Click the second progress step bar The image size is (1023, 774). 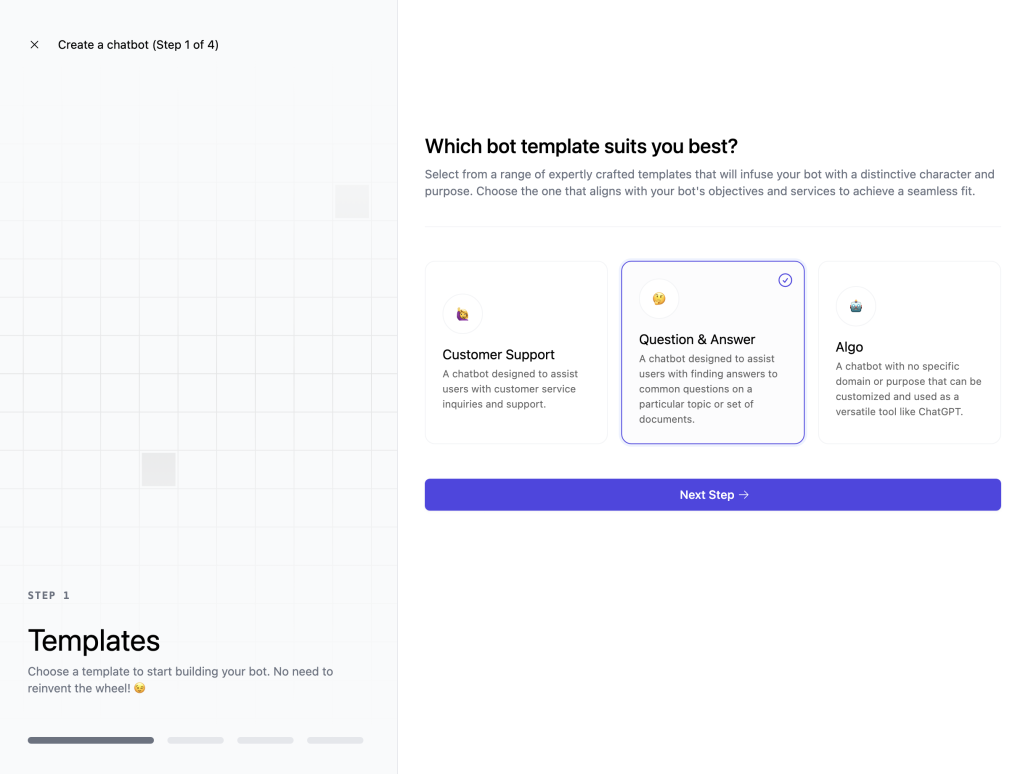[196, 740]
